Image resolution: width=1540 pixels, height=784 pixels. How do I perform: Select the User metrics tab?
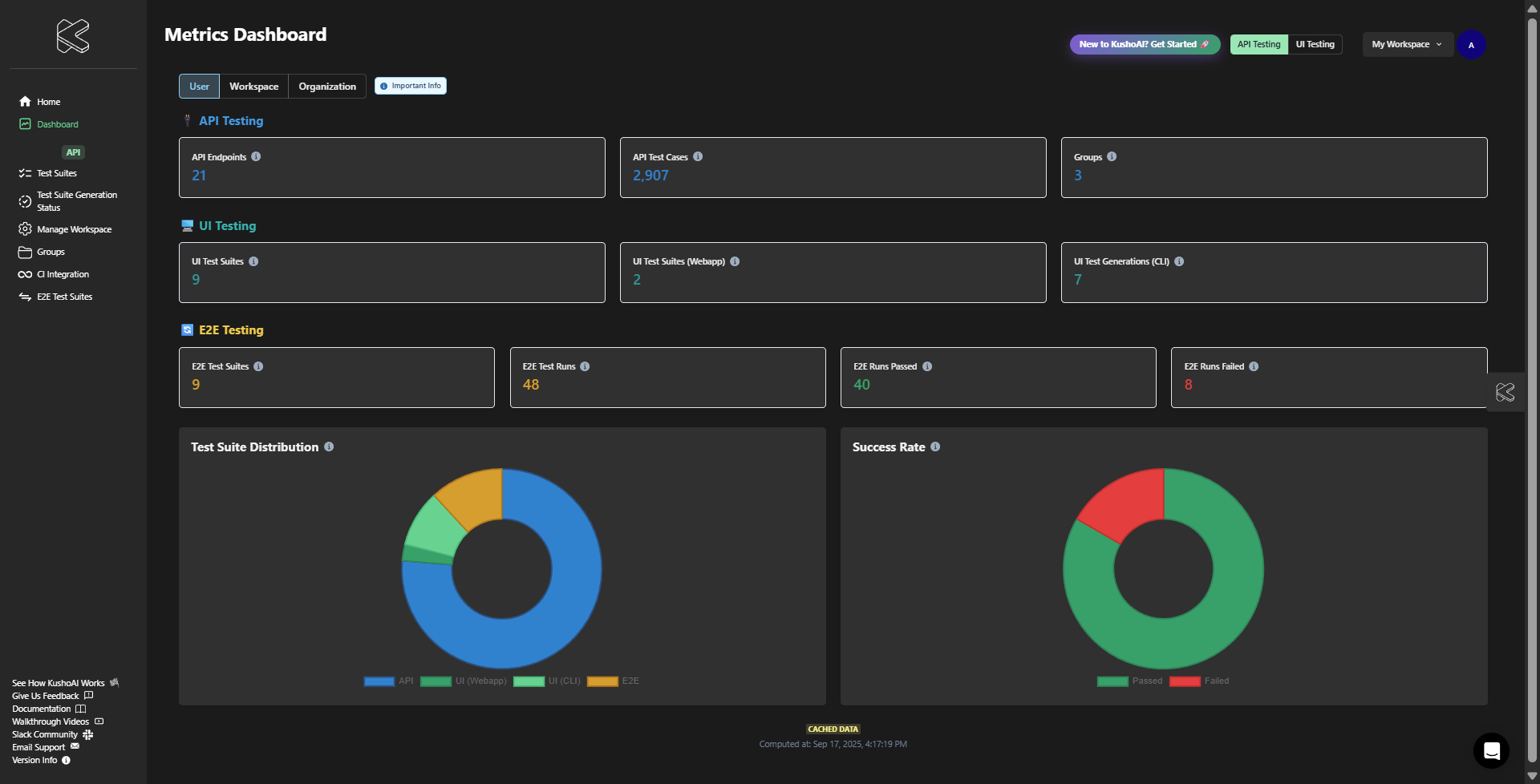199,86
